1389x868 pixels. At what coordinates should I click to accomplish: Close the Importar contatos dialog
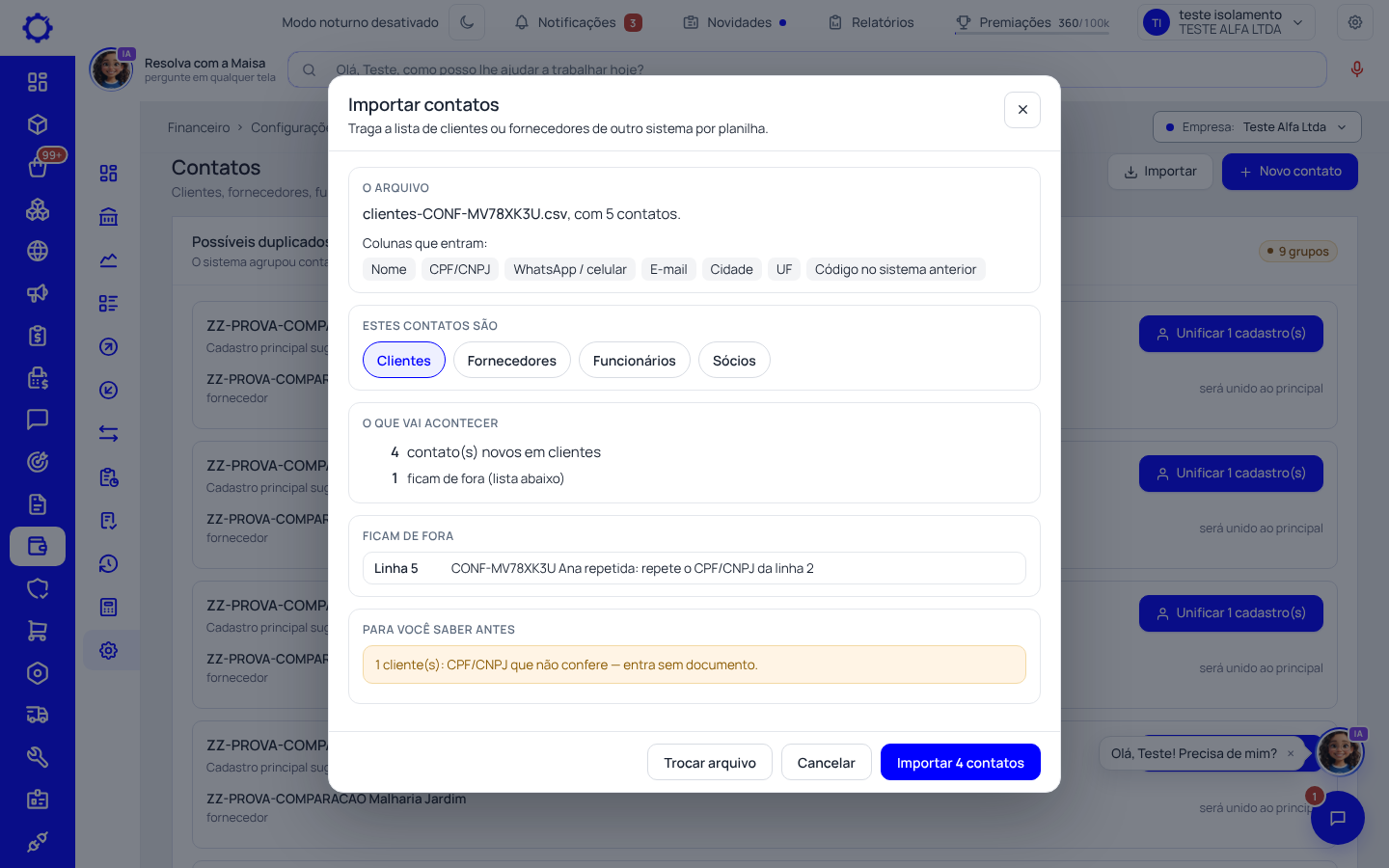coord(1022,110)
